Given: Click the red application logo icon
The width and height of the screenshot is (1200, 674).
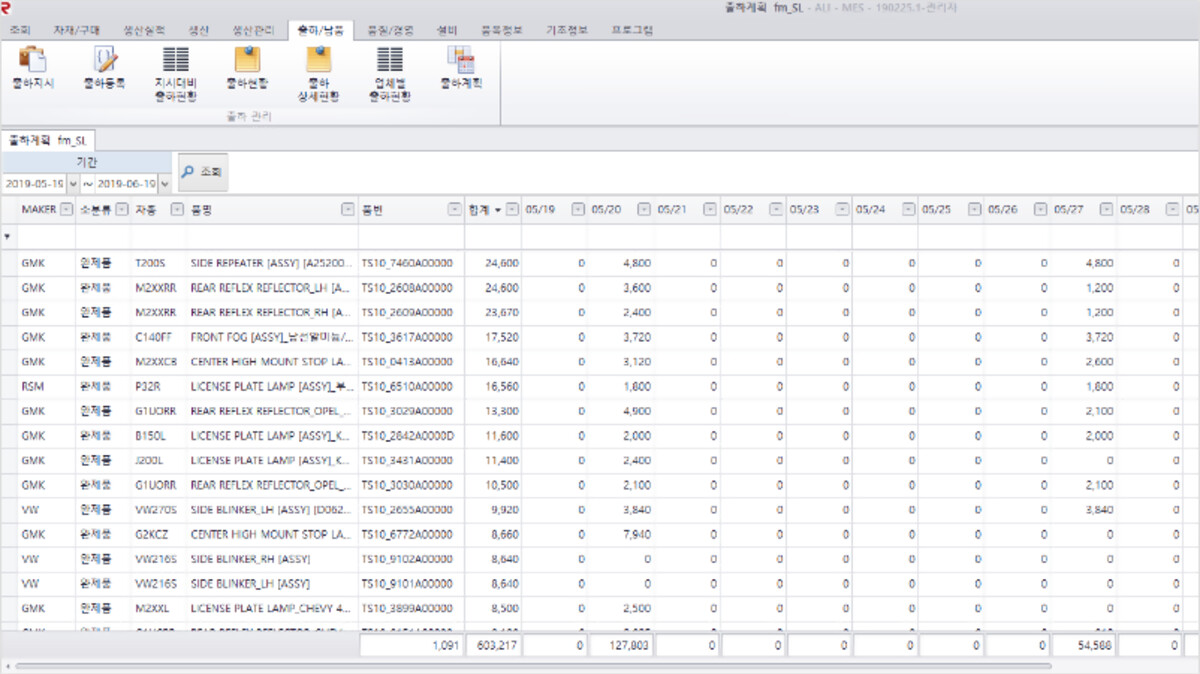Looking at the screenshot, I should (x=7, y=9).
